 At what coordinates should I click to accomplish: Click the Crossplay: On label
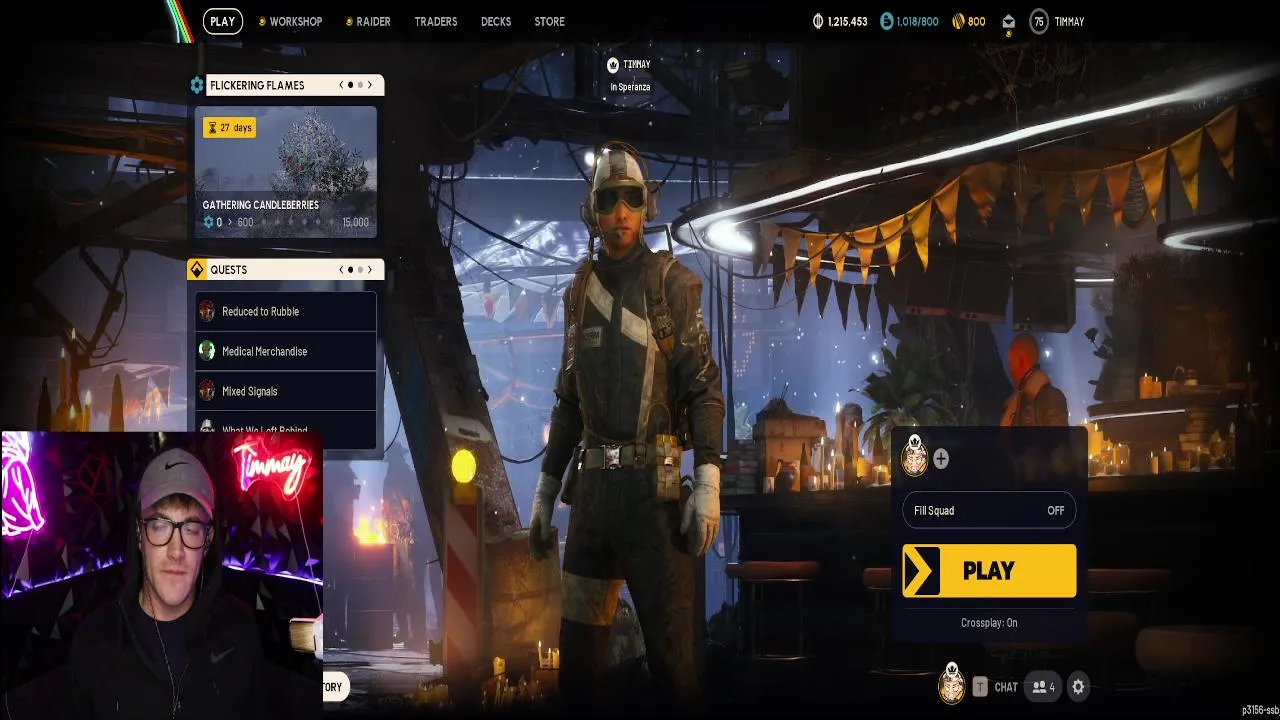coord(989,623)
